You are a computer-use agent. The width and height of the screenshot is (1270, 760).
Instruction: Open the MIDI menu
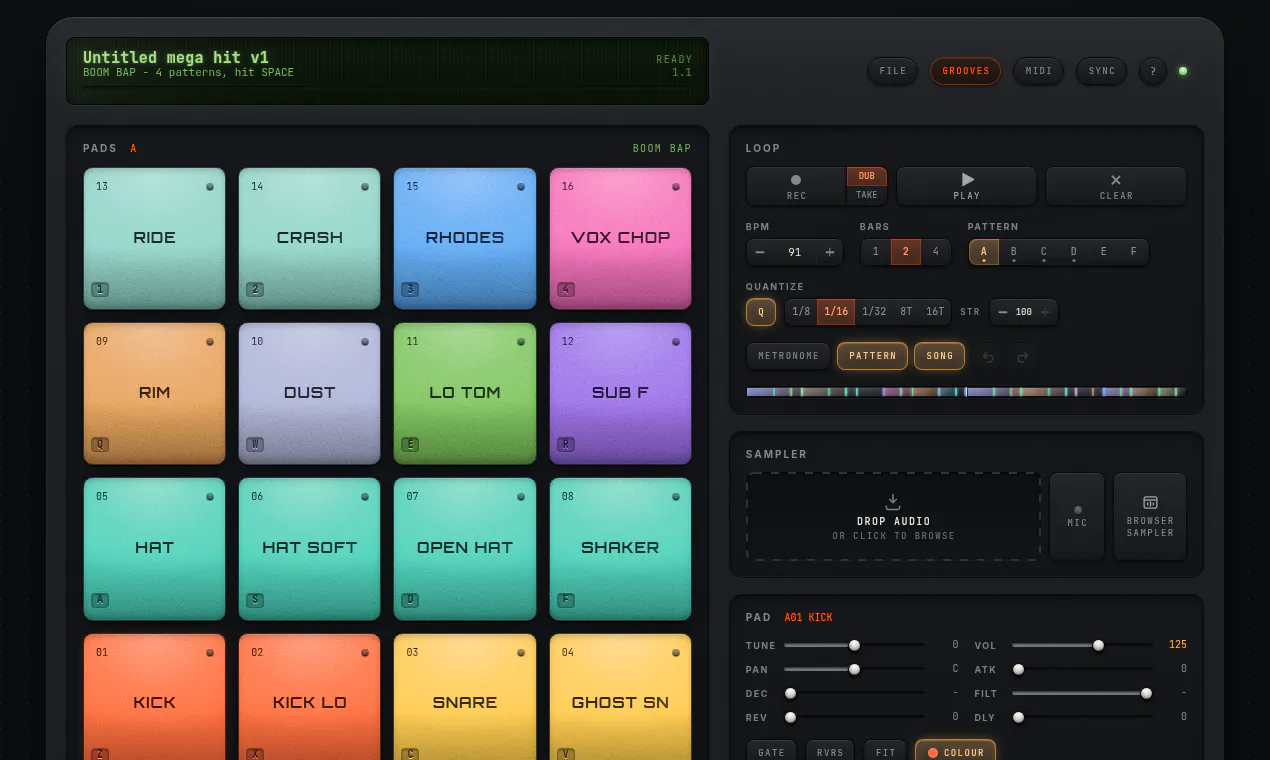coord(1039,71)
